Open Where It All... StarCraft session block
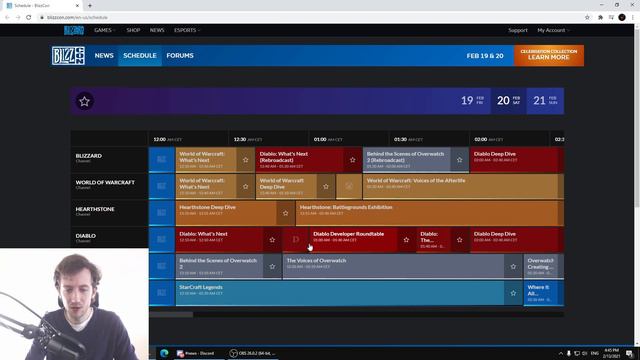 coord(544,293)
